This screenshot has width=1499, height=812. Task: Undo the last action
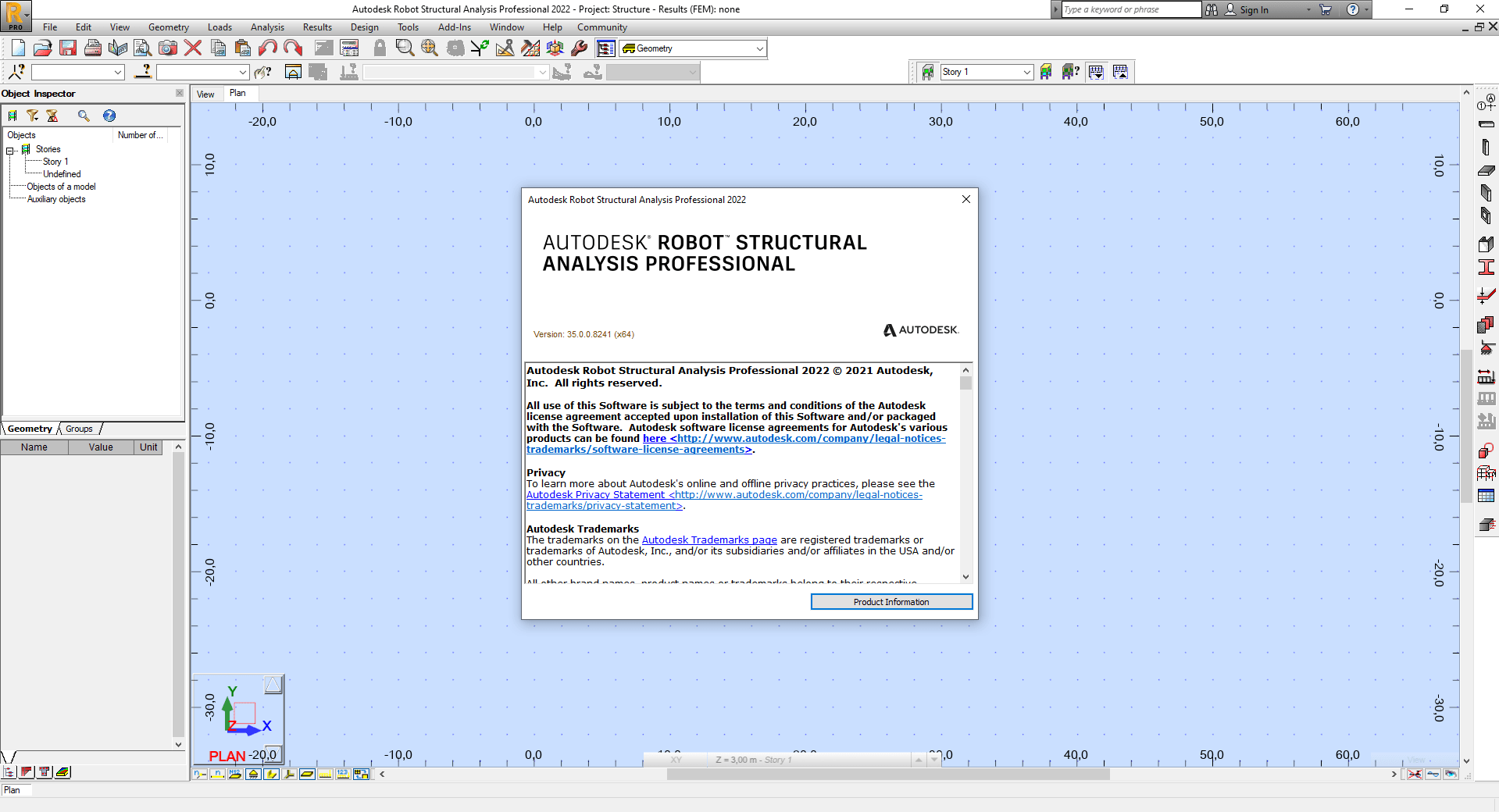[268, 48]
